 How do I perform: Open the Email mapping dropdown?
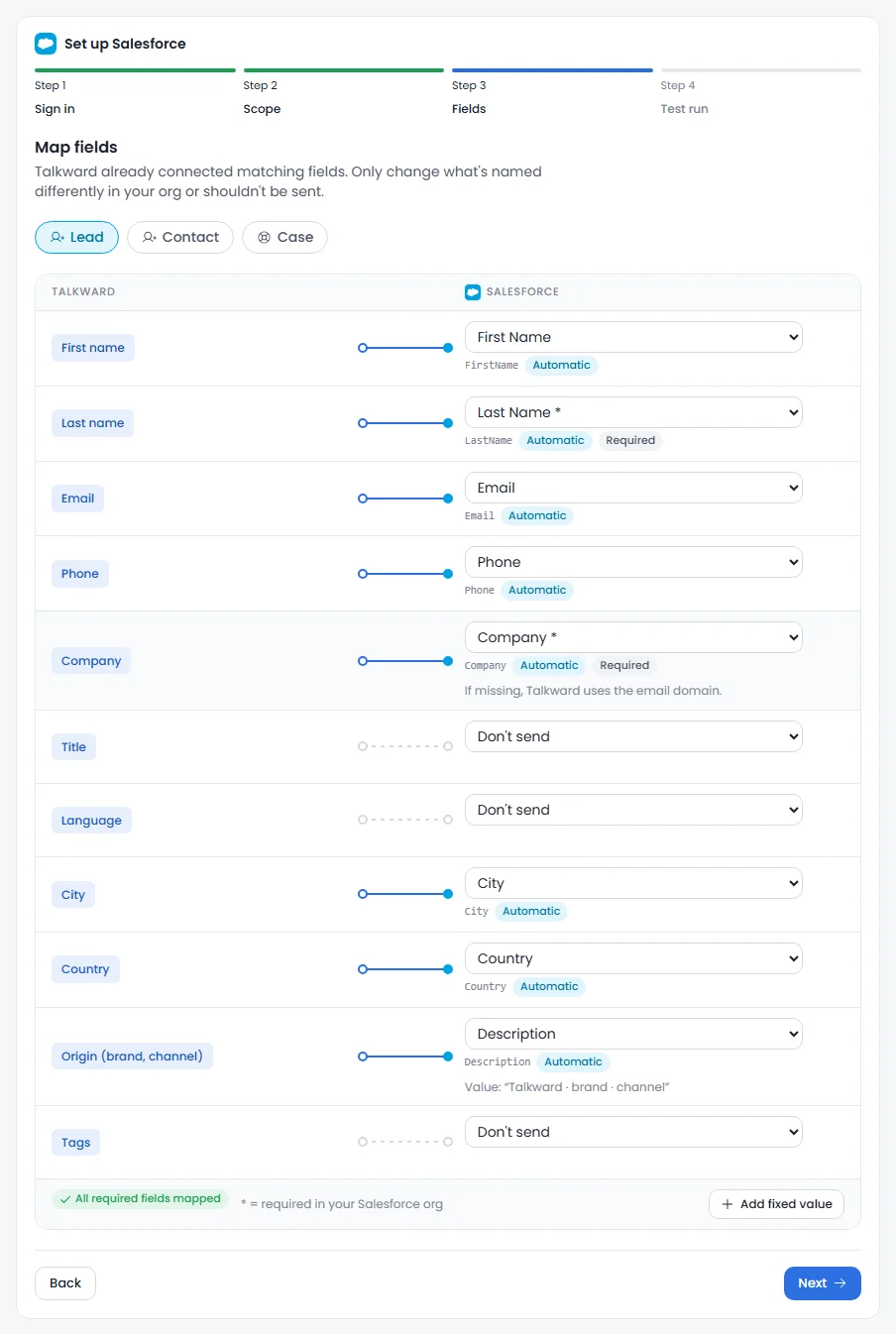633,488
